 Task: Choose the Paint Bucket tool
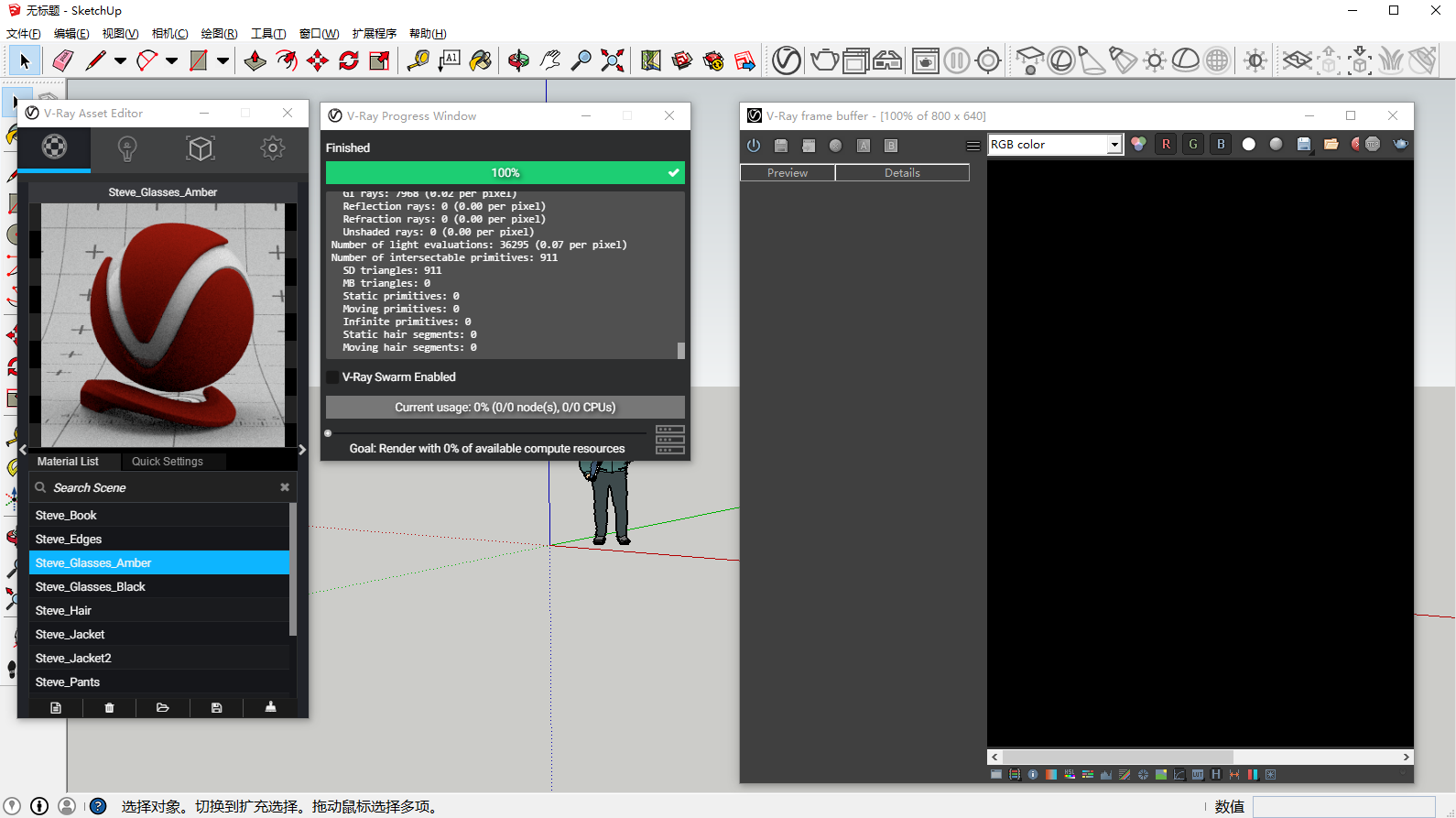480,60
